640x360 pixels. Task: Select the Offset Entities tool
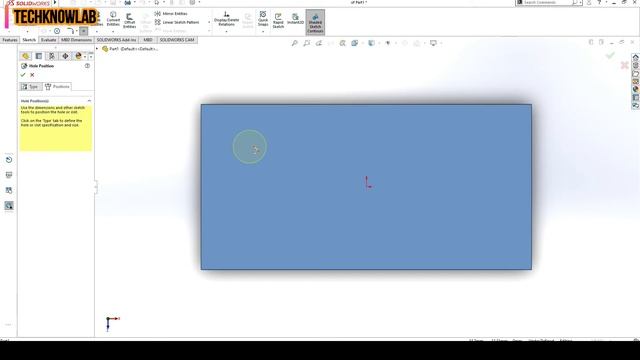coord(129,21)
